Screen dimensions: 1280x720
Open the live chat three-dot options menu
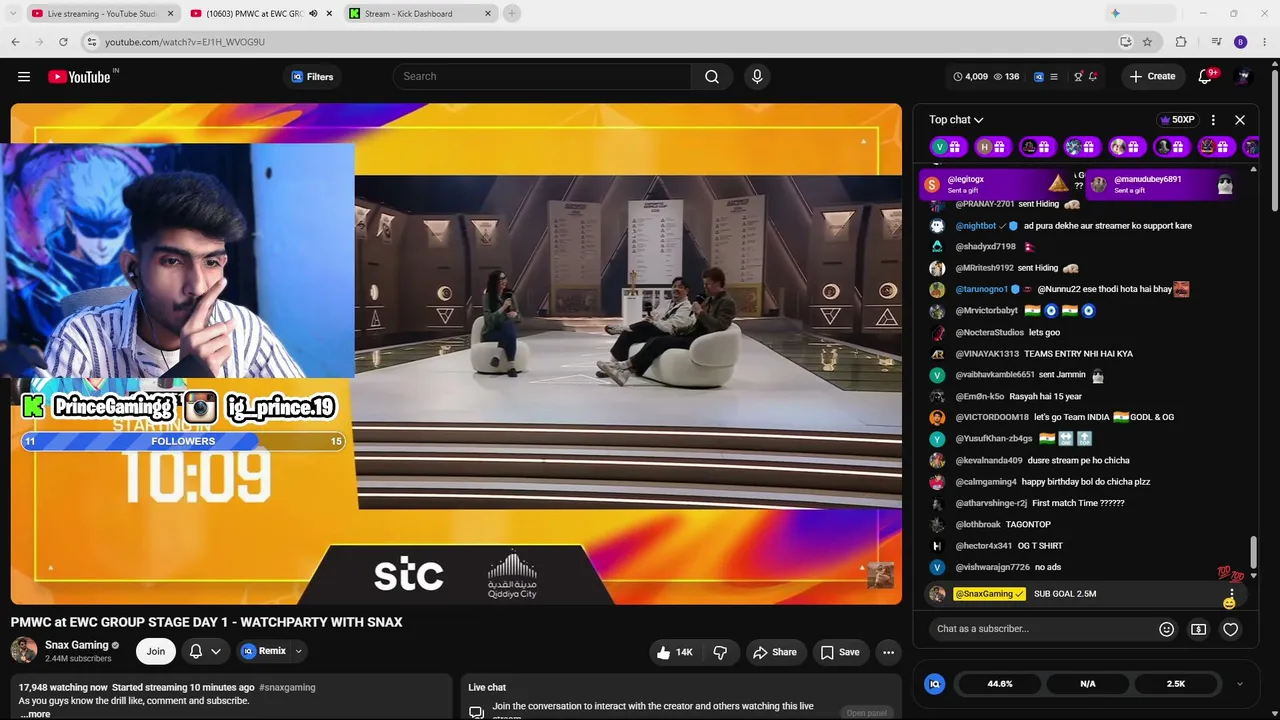point(1213,120)
